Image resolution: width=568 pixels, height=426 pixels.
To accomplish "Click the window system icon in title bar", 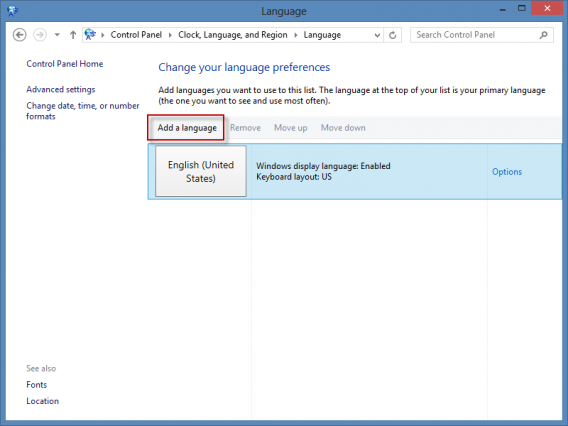I will click(12, 11).
